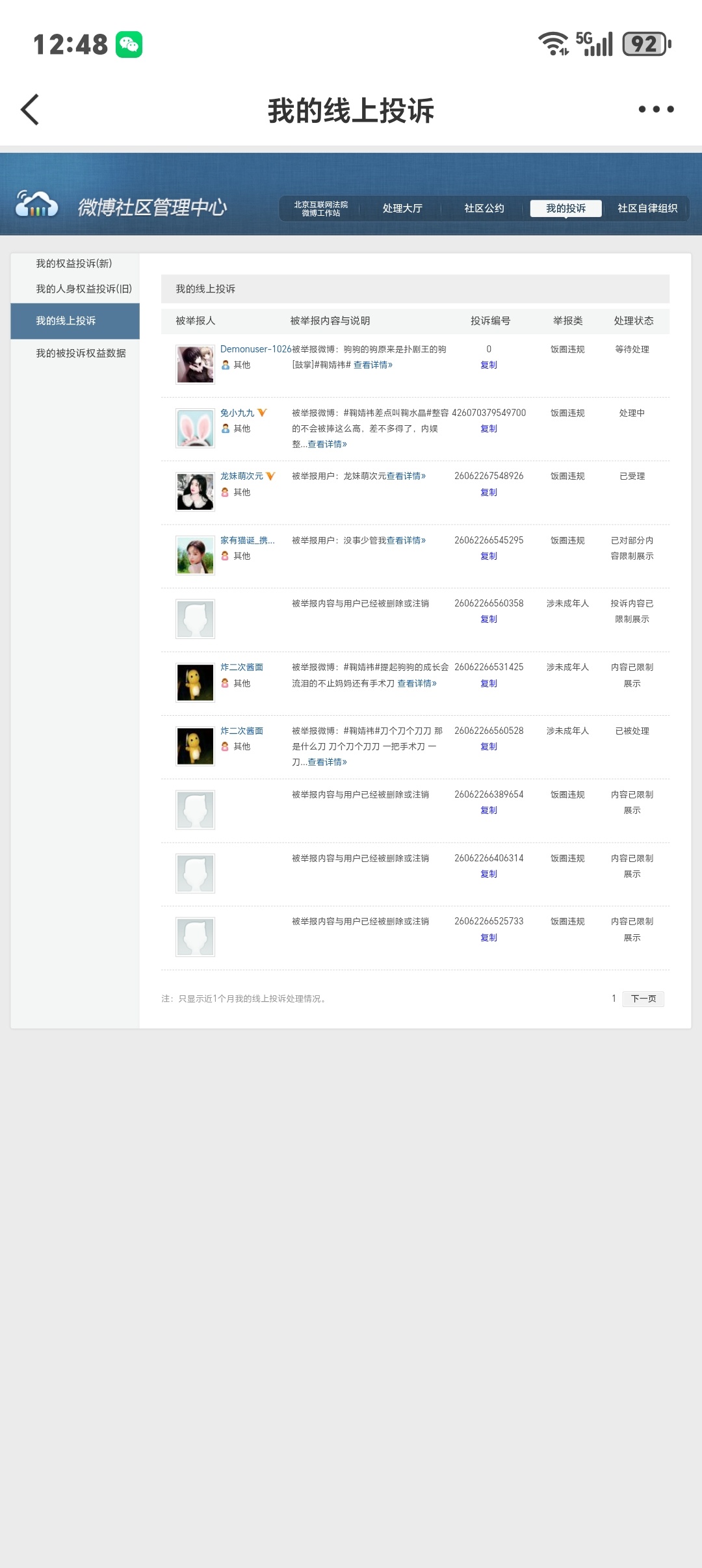Open 查看详情 for 鞠婧祎差点叫鞠水晶 post
This screenshot has width=702, height=1568.
(x=328, y=444)
